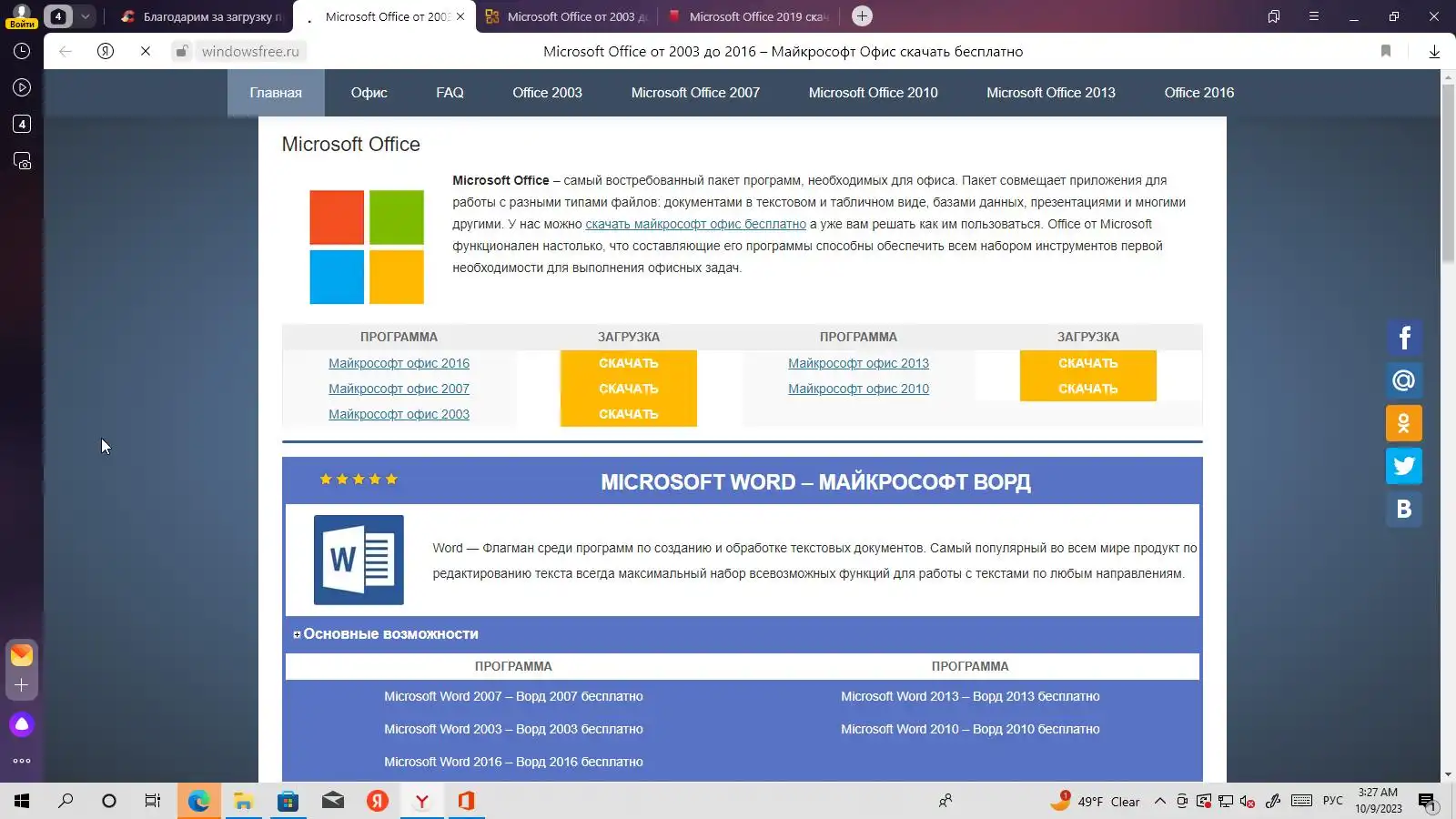
Task: Launch the screenshot tool in the sidebar
Action: point(22,161)
